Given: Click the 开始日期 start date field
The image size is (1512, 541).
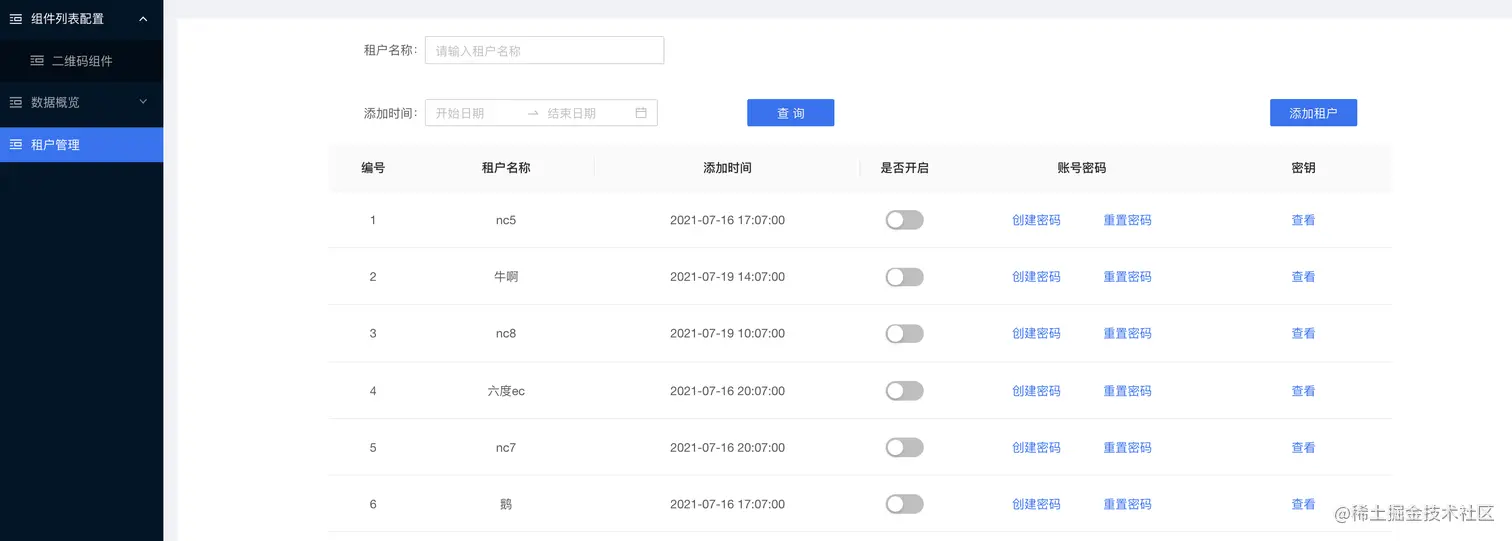Looking at the screenshot, I should (x=476, y=113).
